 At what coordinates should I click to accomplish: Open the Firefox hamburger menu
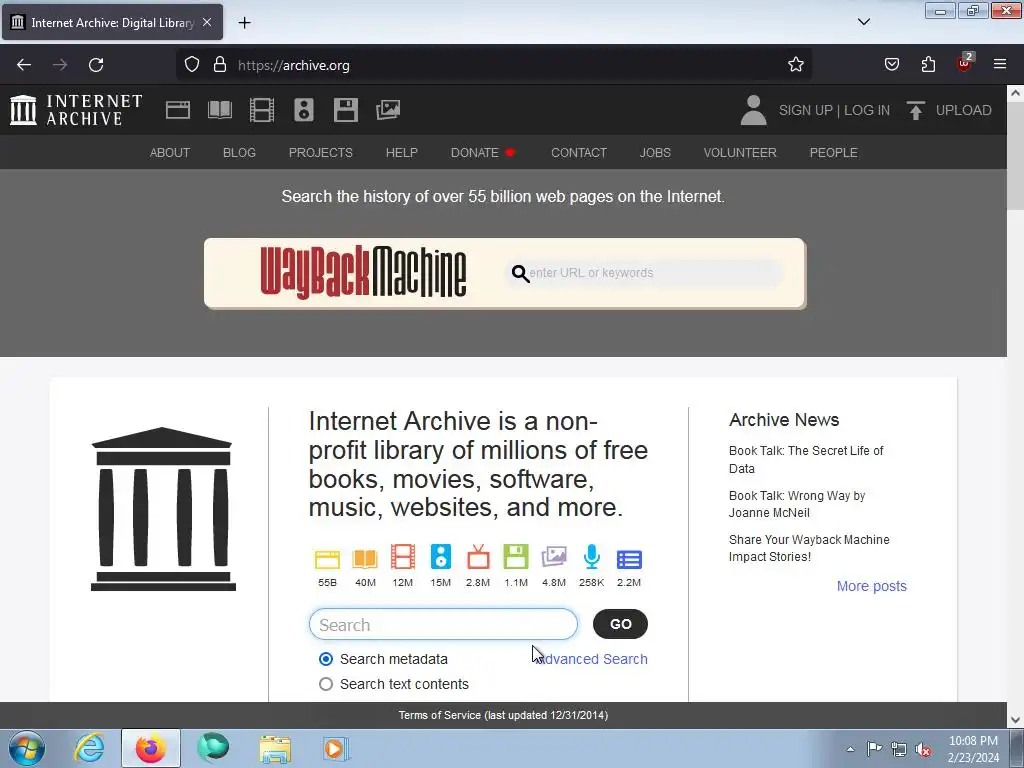click(1000, 64)
